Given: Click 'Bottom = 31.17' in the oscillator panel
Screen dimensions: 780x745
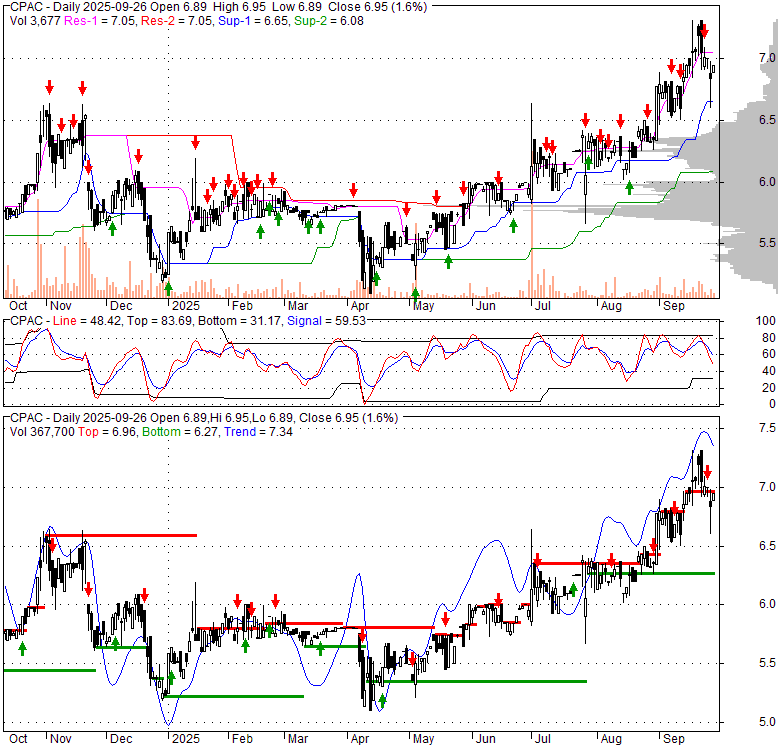Looking at the screenshot, I should point(240,321).
